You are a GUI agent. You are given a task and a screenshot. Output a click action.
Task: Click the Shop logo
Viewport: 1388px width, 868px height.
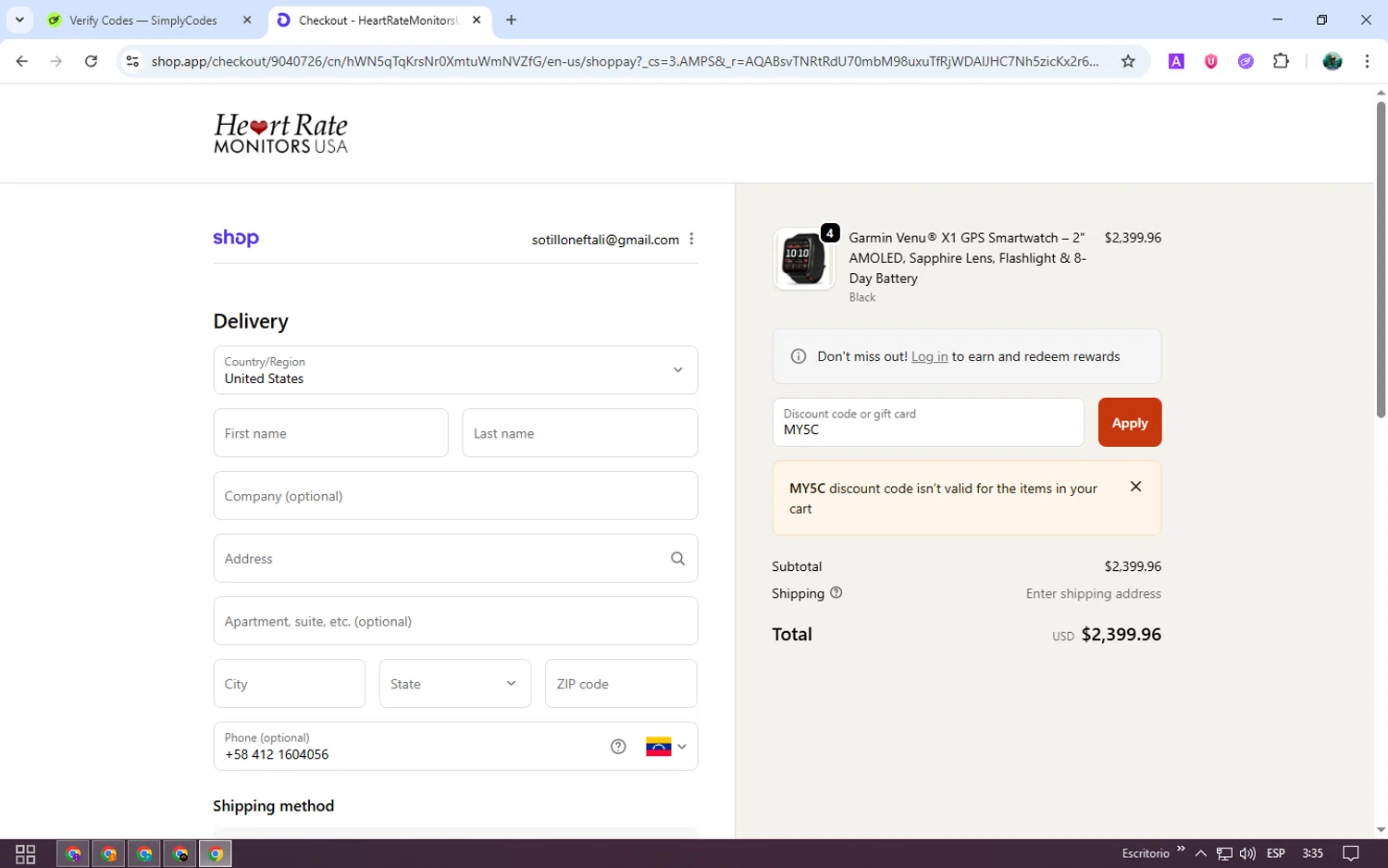[x=236, y=238]
